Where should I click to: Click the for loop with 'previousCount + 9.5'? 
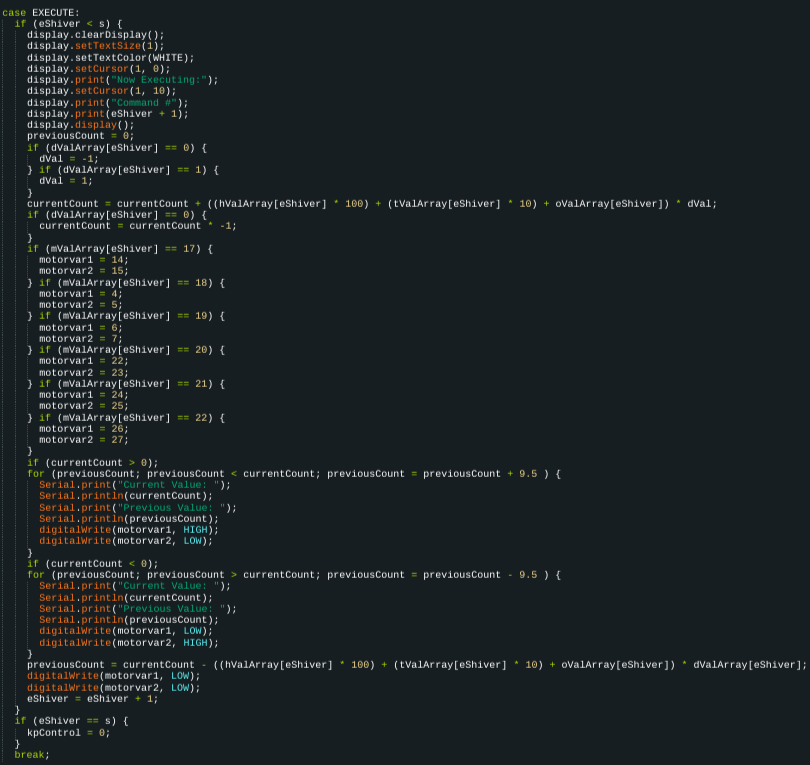coord(294,474)
